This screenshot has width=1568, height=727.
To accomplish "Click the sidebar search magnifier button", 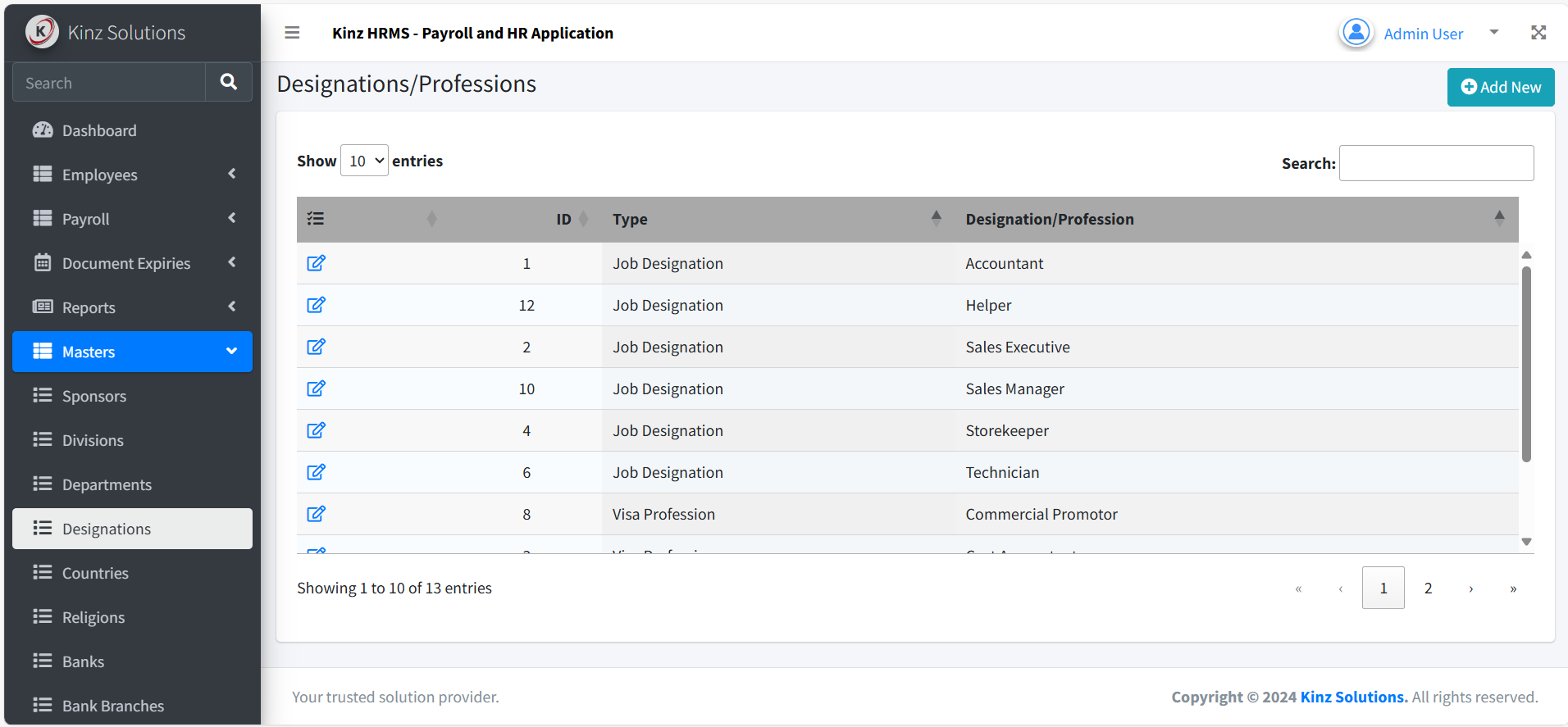I will (229, 82).
